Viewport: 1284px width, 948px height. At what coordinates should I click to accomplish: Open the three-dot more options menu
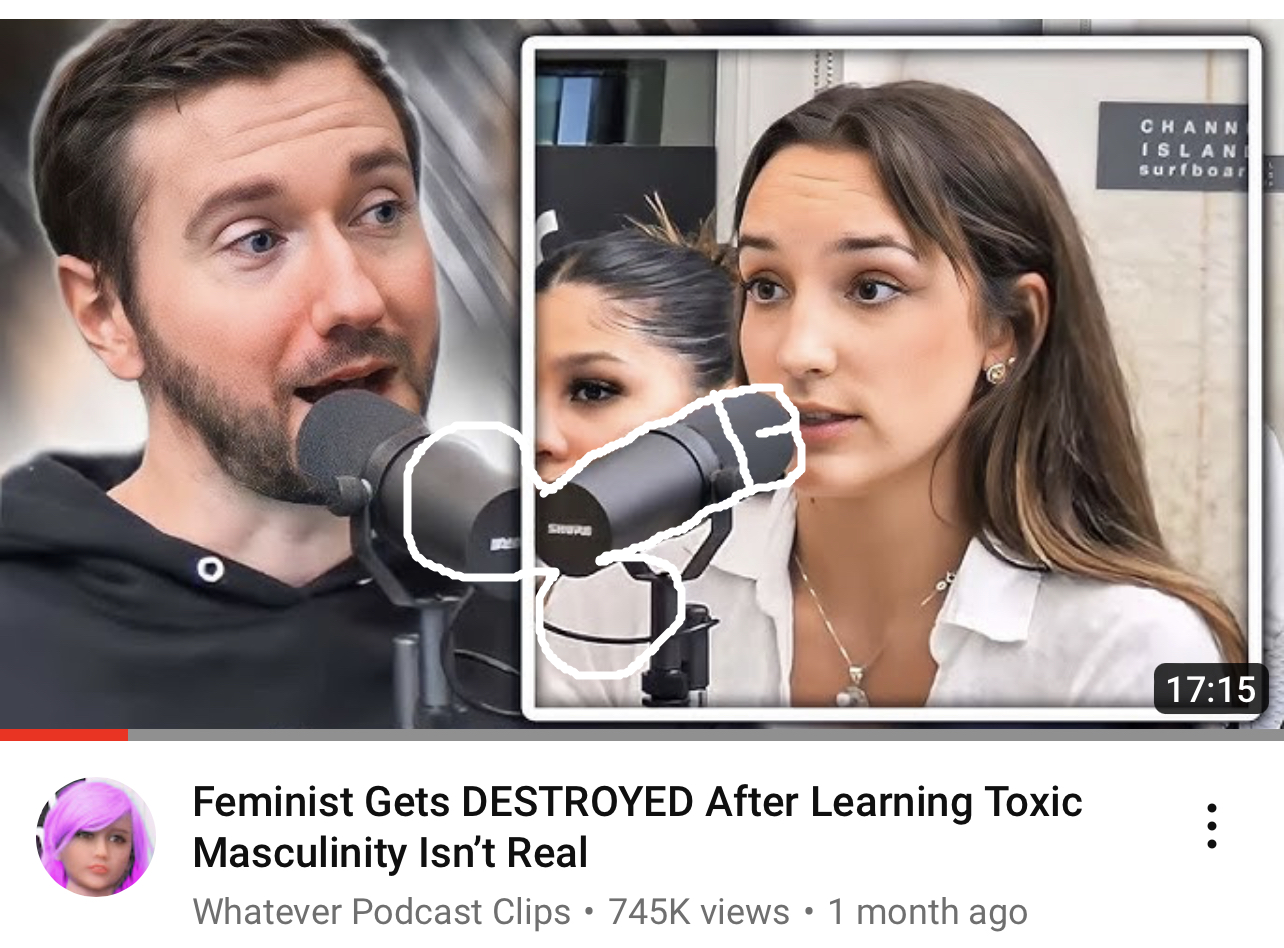pyautogui.click(x=1211, y=826)
